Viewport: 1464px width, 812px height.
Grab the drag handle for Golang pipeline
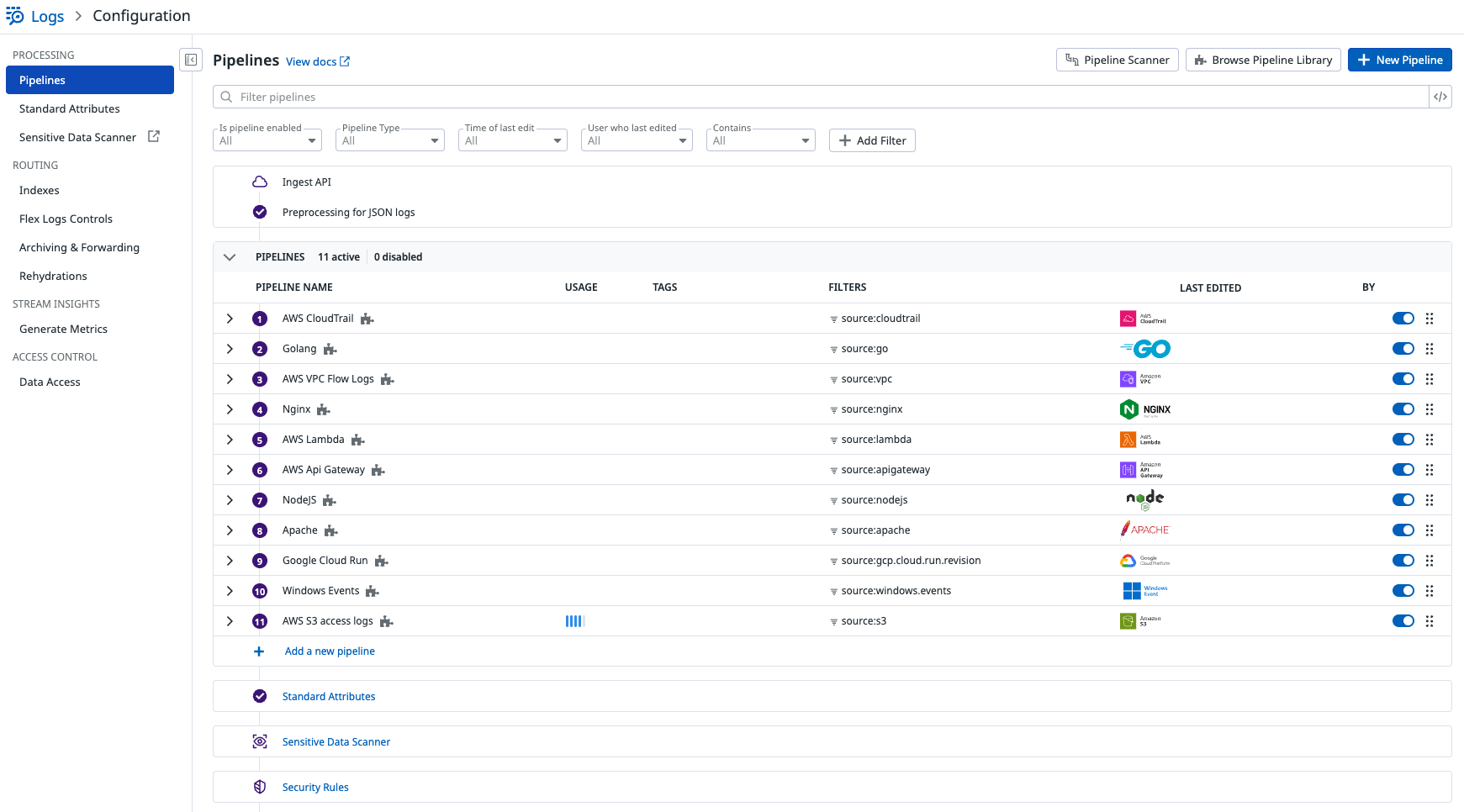click(1430, 349)
